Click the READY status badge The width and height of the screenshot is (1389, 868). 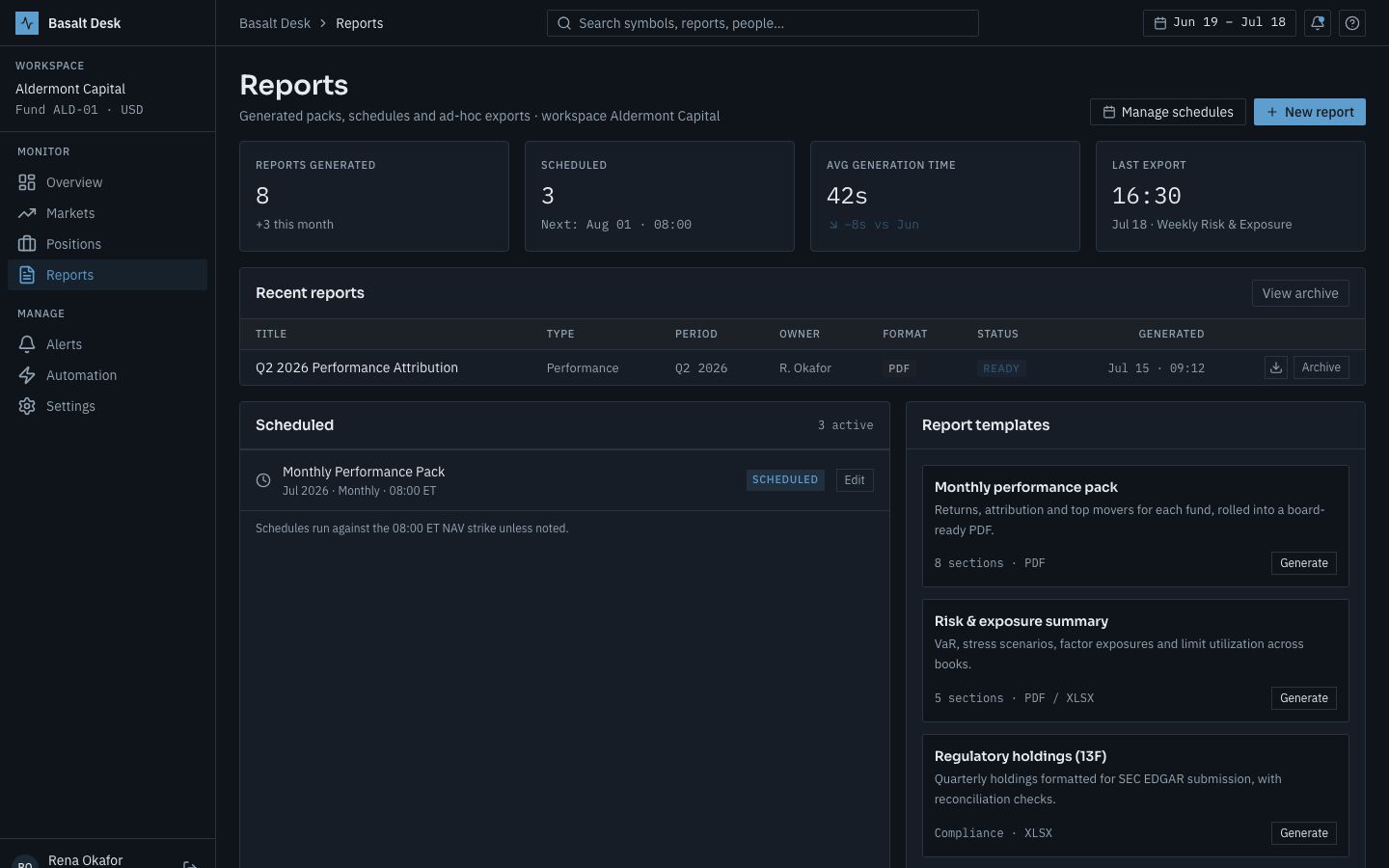coord(1001,368)
